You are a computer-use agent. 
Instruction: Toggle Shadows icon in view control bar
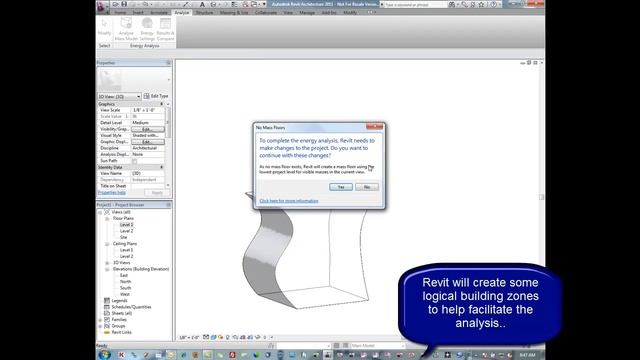point(228,337)
